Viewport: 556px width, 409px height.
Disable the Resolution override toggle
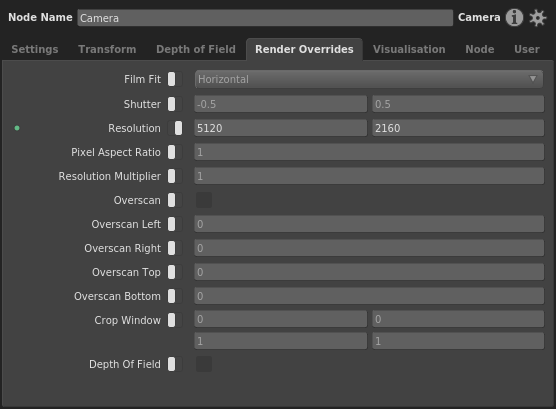tap(175, 128)
